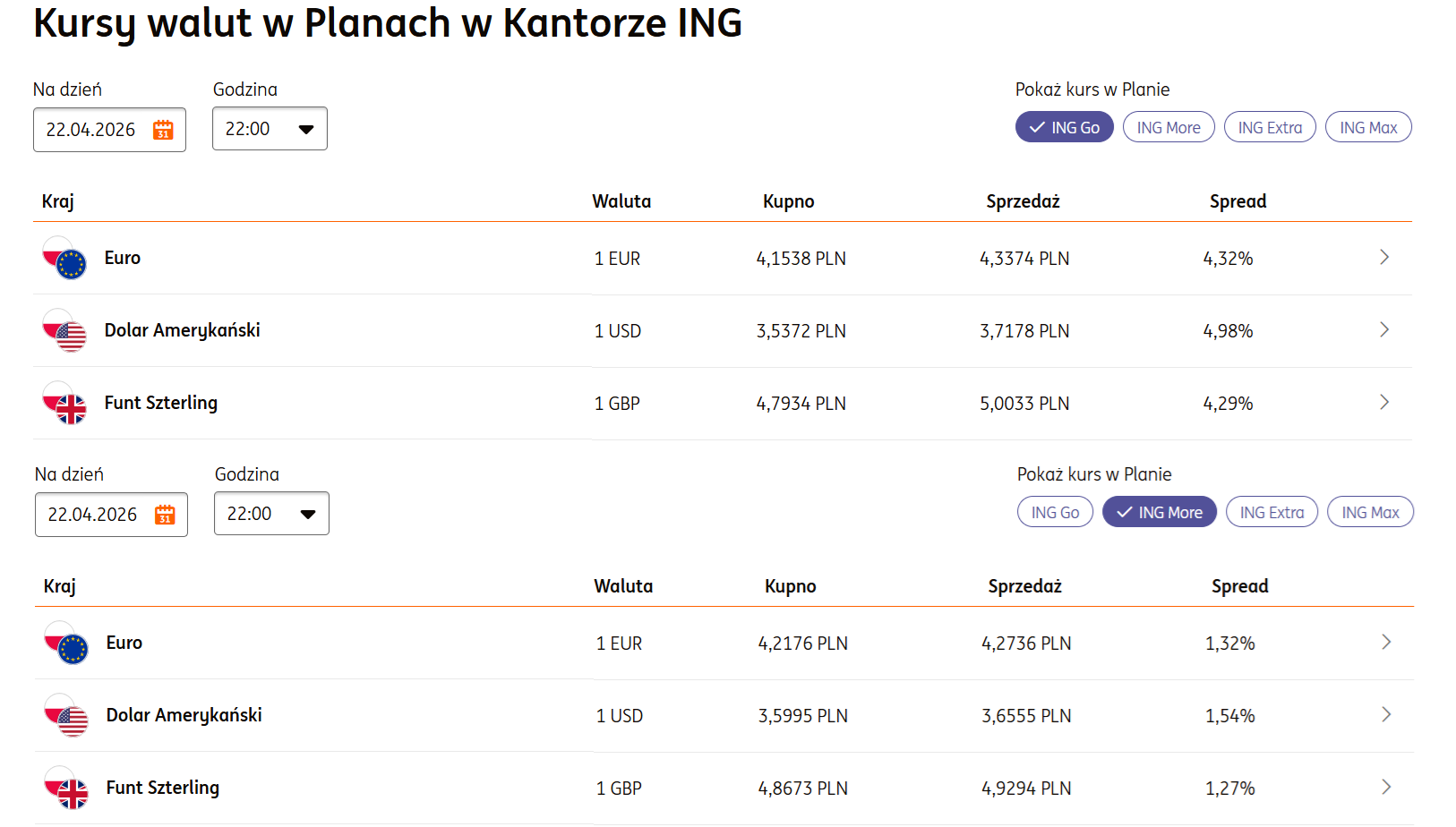1456x827 pixels.
Task: Open the bottom Godzina 22:00 dropdown
Action: click(271, 514)
